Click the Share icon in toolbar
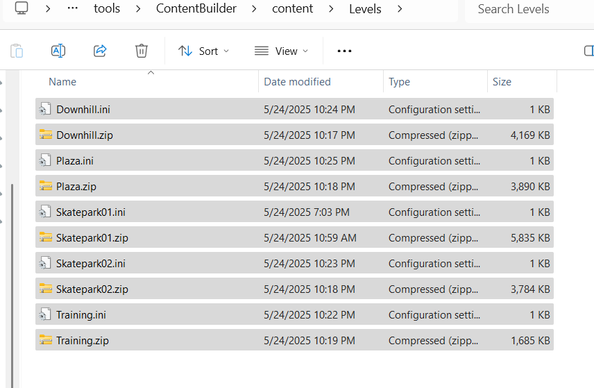594x388 pixels. click(x=100, y=51)
